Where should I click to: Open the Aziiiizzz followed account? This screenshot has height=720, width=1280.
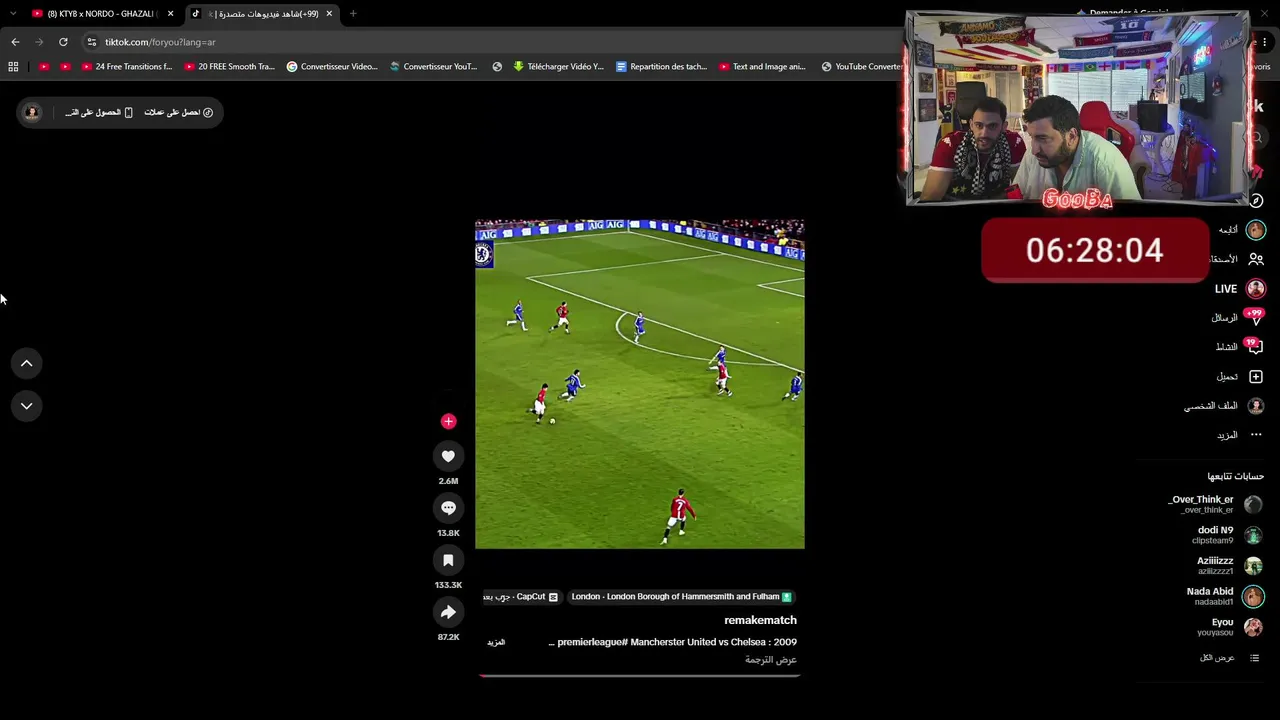(1229, 566)
